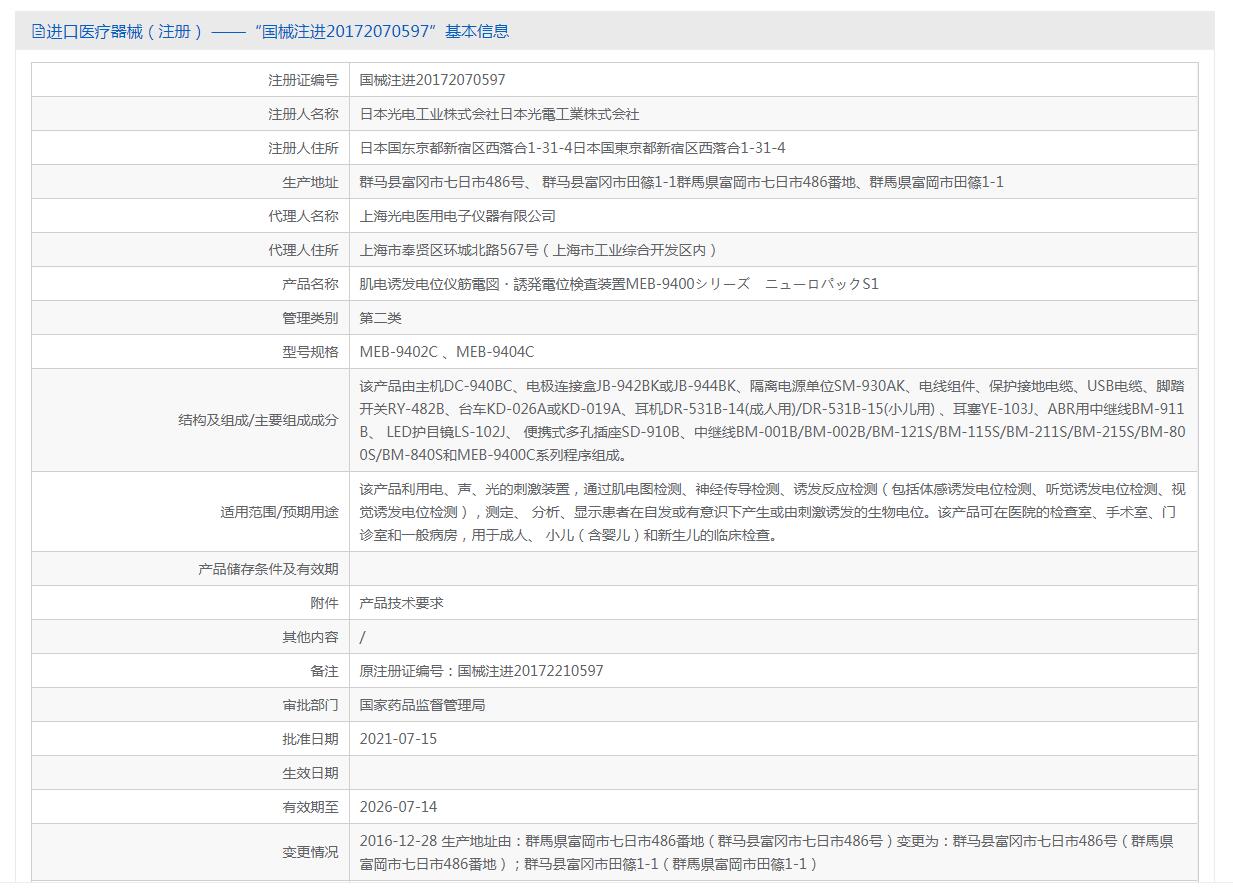Click the 代理人住所 label
This screenshot has height=888, width=1233.
302,250
